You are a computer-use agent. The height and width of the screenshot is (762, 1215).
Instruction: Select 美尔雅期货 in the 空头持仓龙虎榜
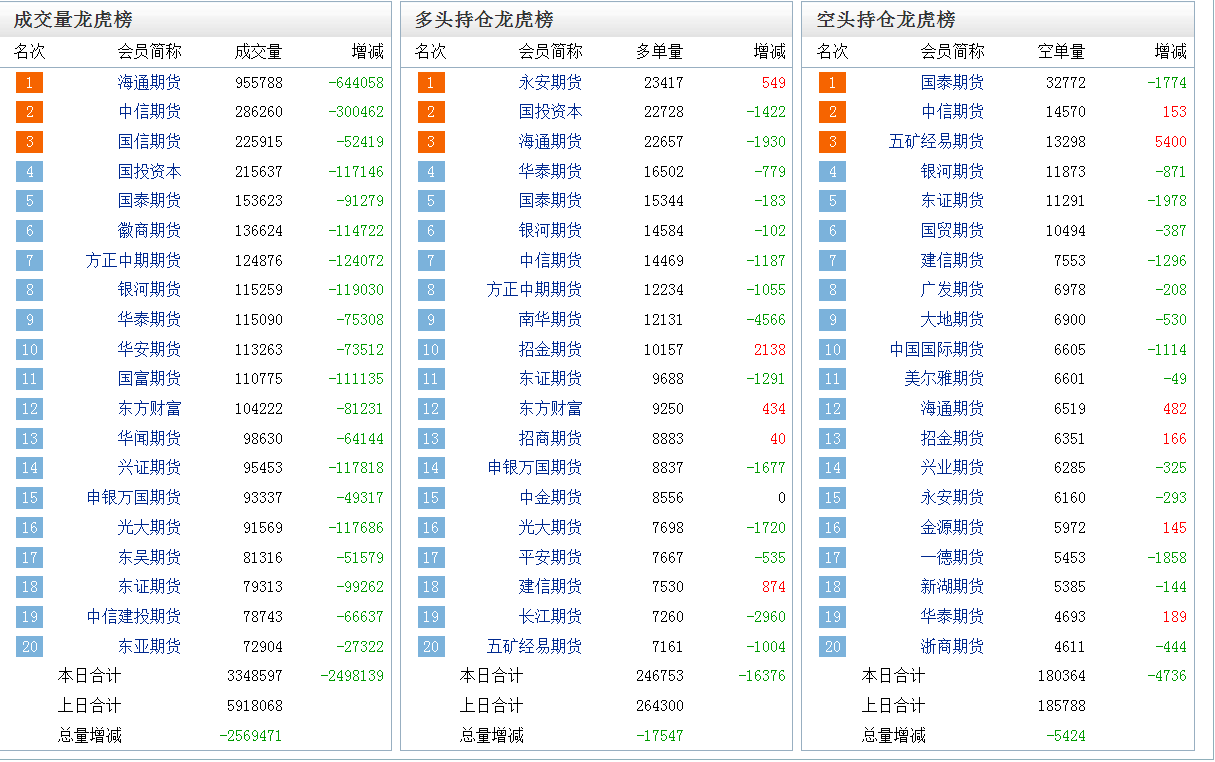944,378
